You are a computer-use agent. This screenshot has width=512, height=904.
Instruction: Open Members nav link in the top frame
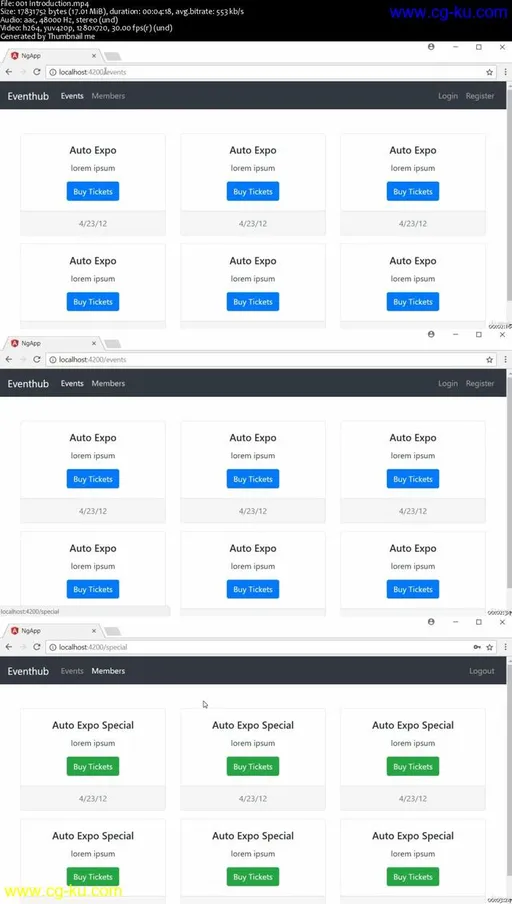click(x=108, y=96)
